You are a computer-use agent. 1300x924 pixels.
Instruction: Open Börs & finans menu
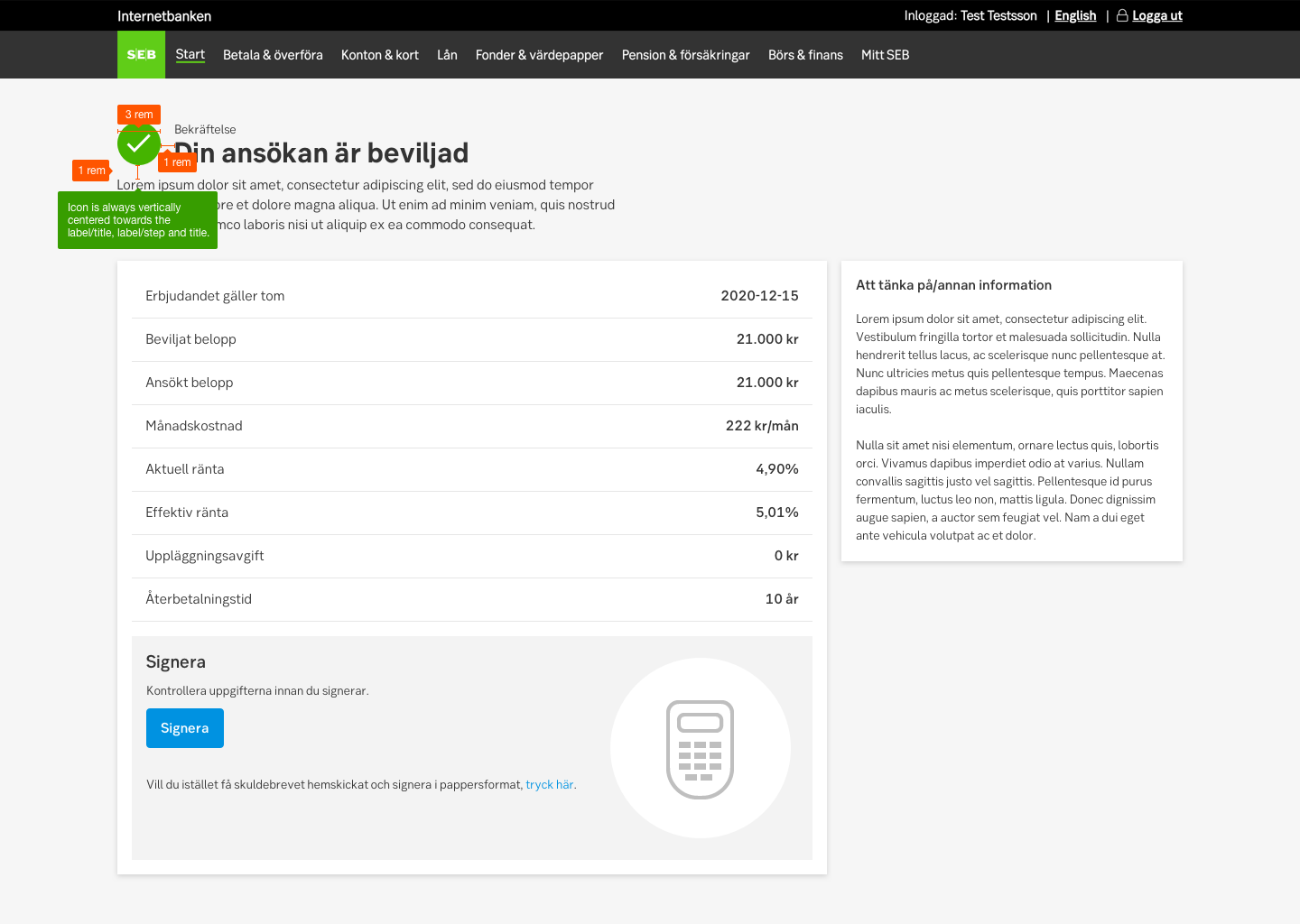pyautogui.click(x=805, y=55)
